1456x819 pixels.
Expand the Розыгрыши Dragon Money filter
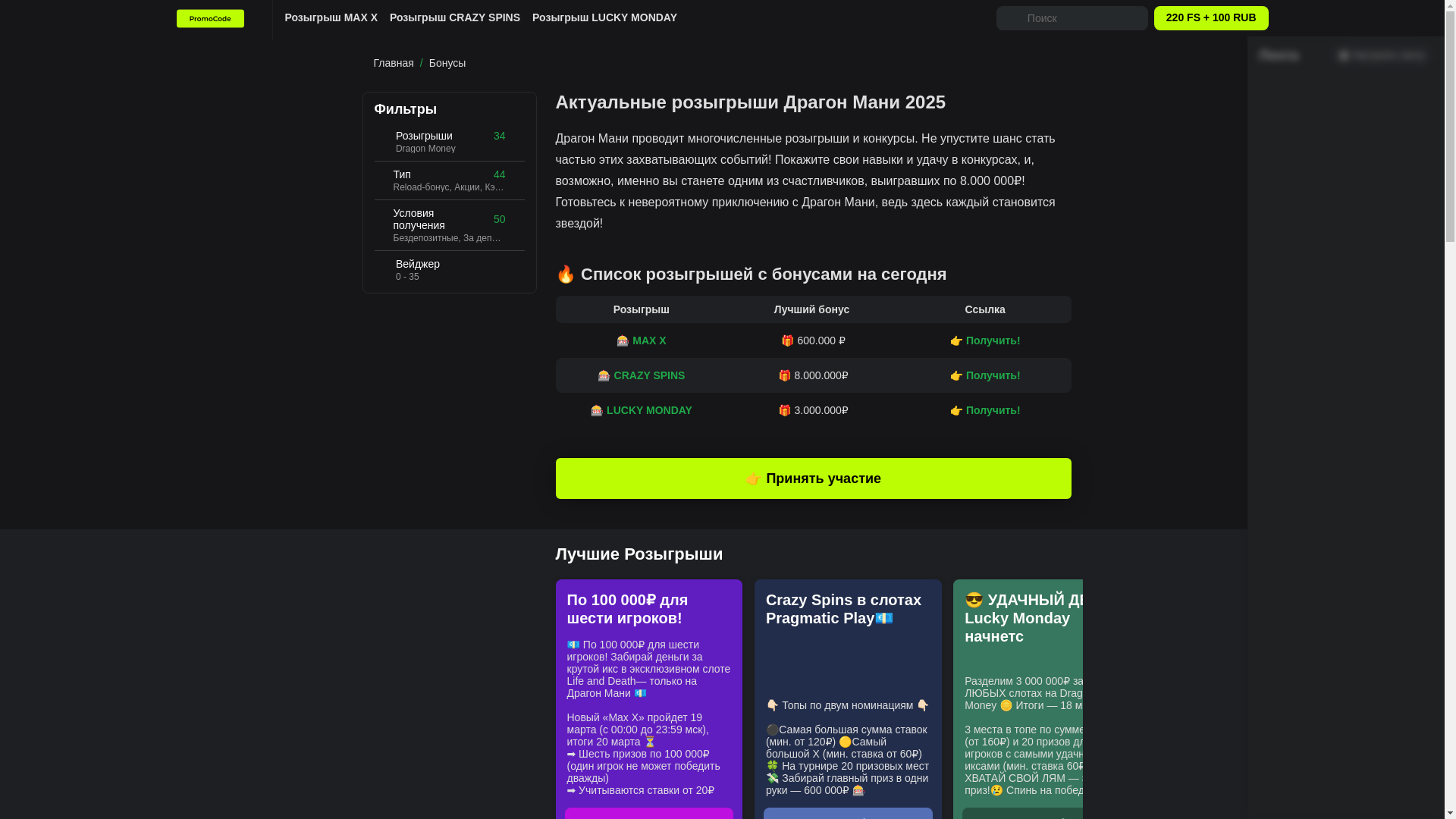[449, 142]
